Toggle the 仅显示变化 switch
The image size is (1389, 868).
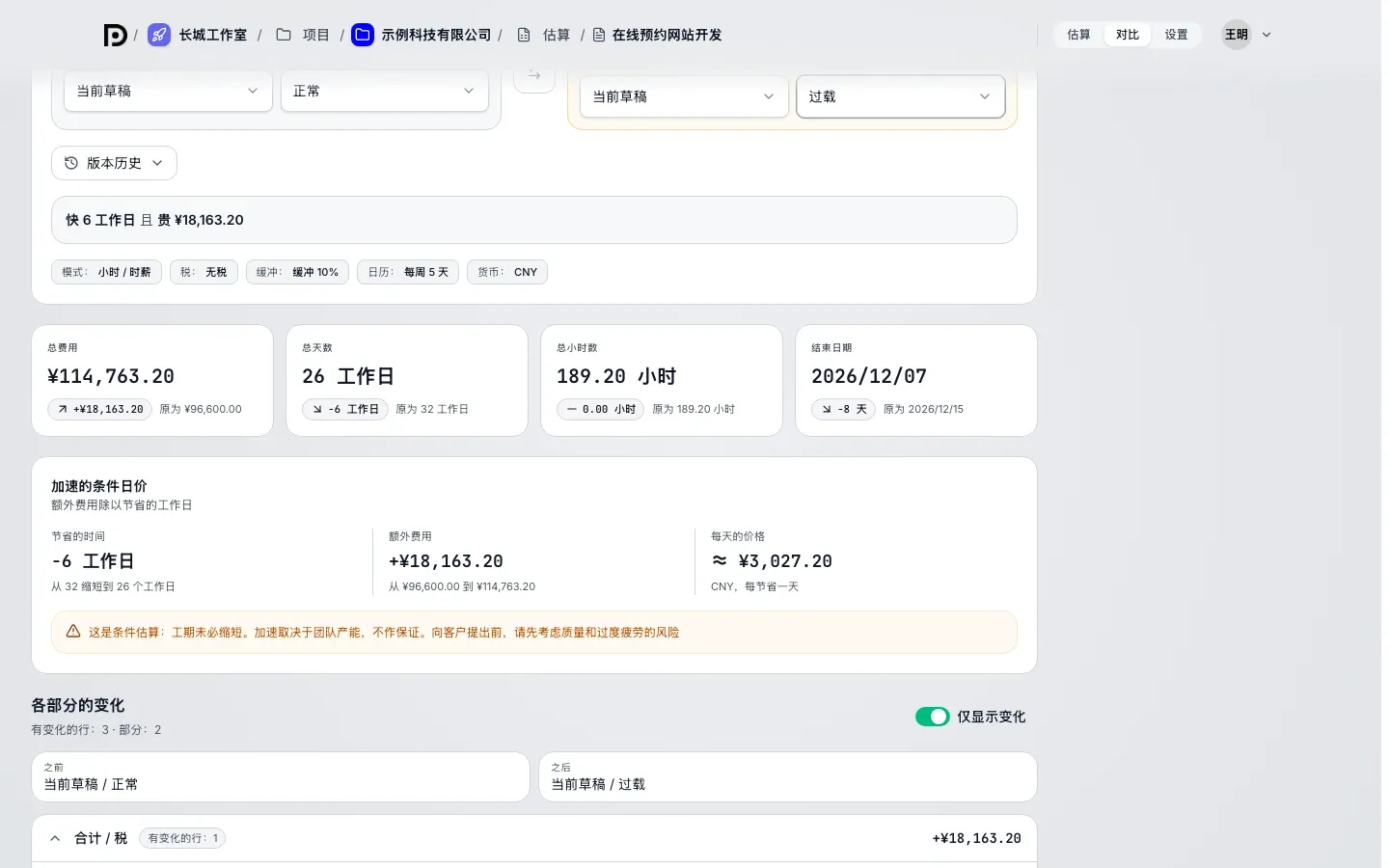click(933, 717)
